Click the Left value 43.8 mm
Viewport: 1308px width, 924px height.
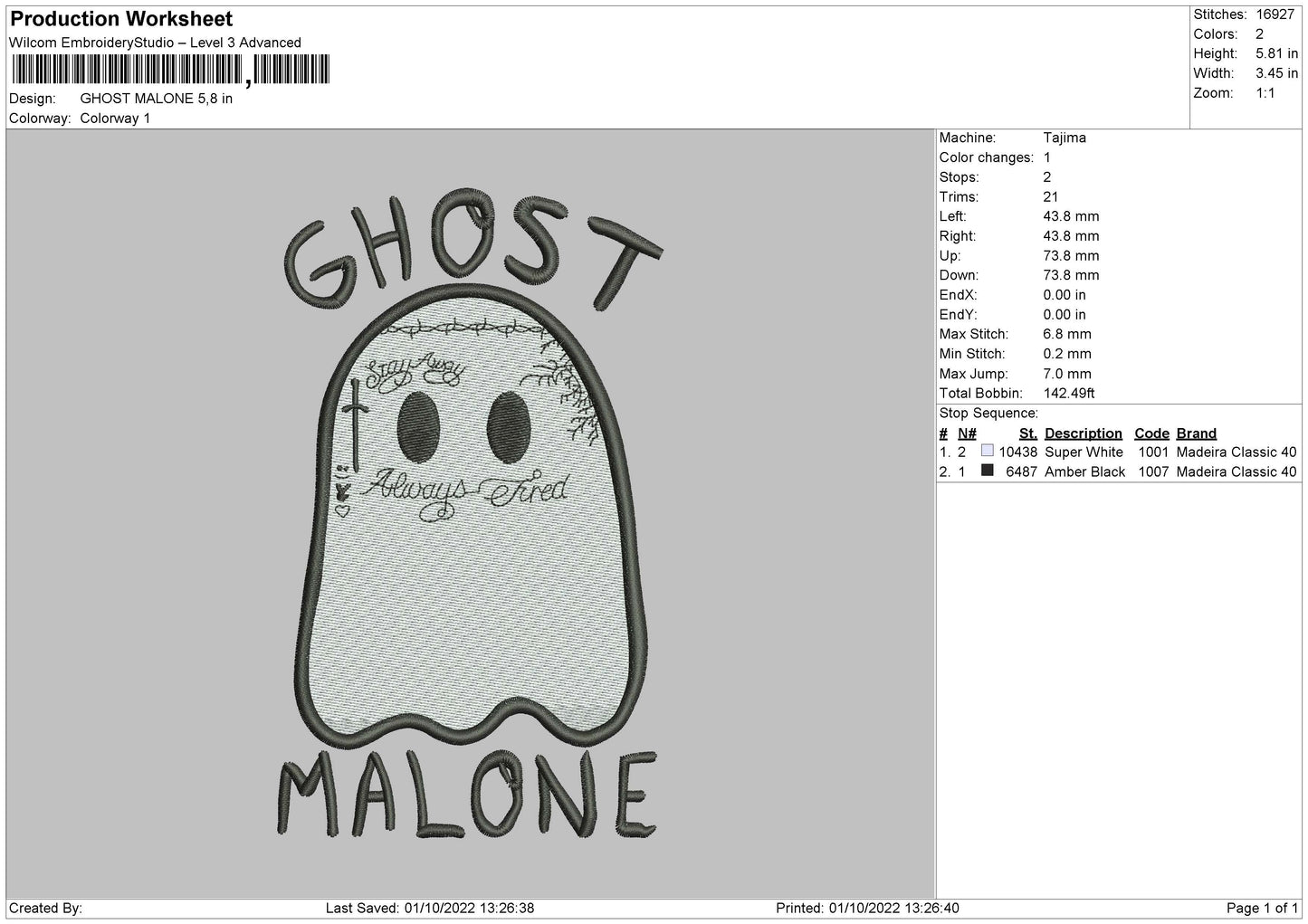[1072, 216]
